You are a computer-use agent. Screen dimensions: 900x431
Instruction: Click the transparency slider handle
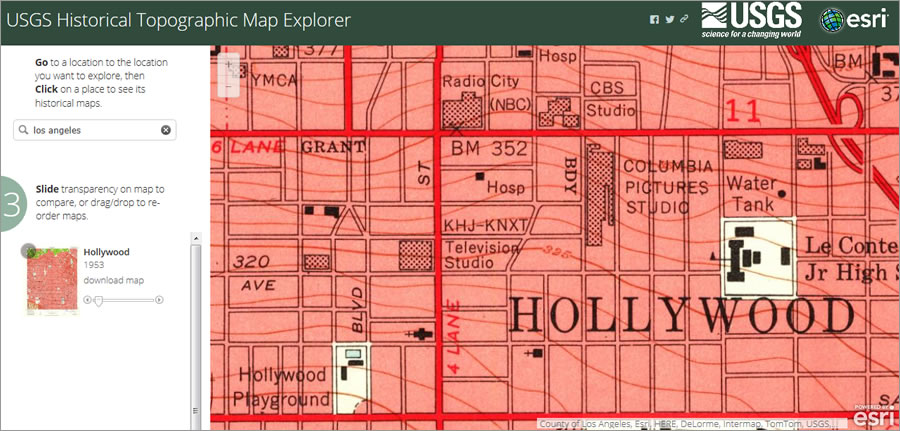click(98, 300)
